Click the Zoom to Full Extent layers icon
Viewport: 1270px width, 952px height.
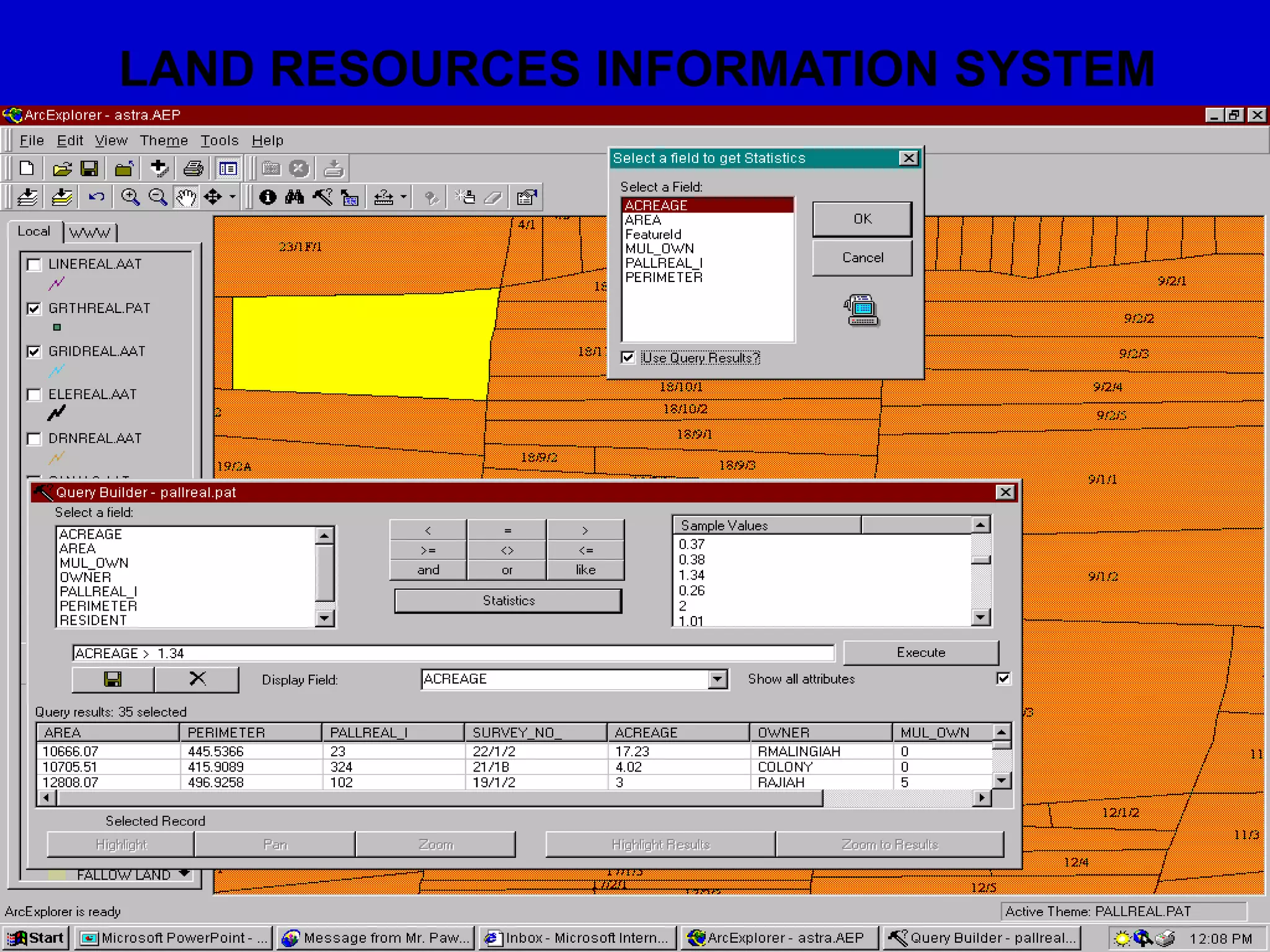[x=27, y=198]
